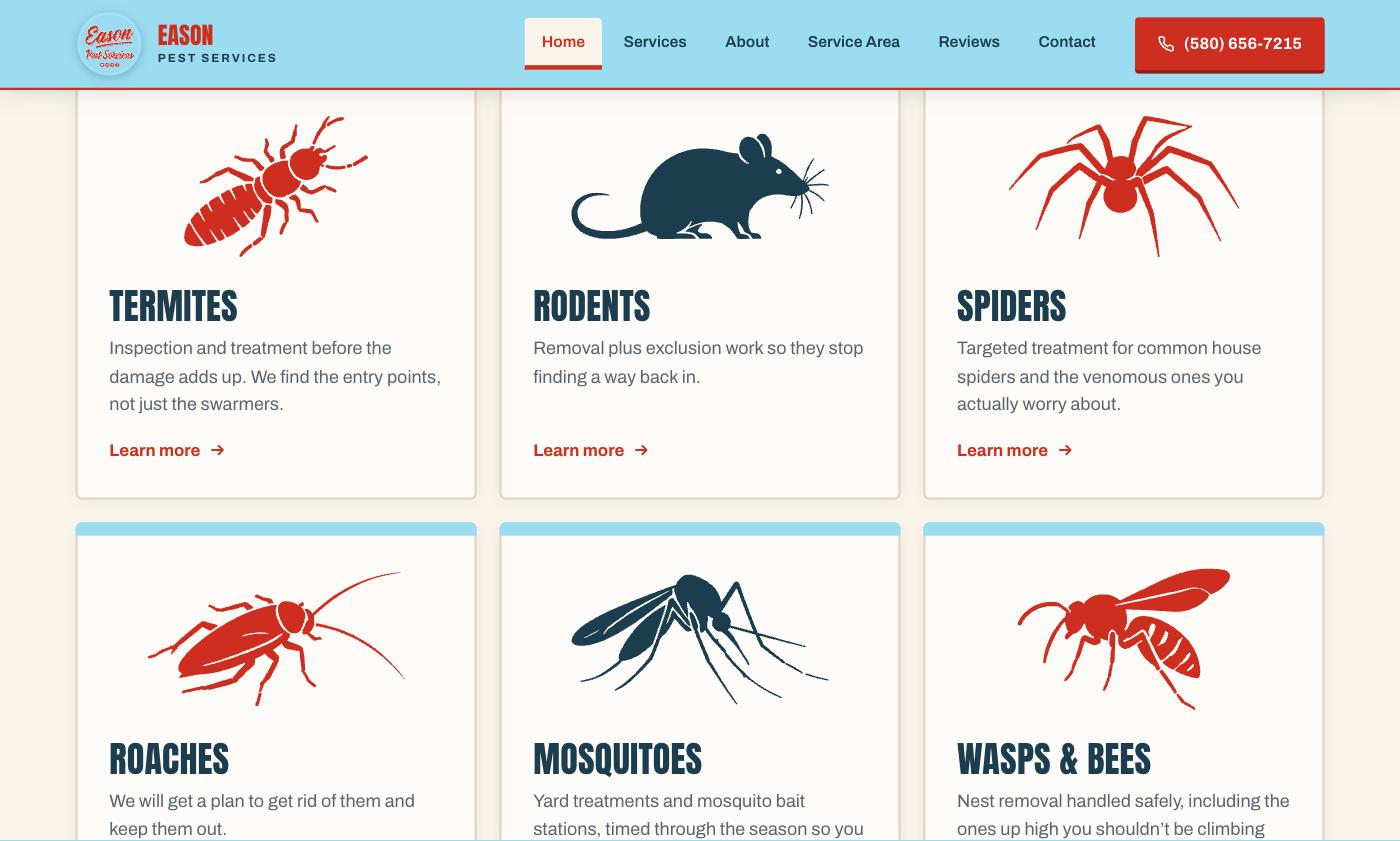
Task: Go to Services in the navigation
Action: coord(655,42)
